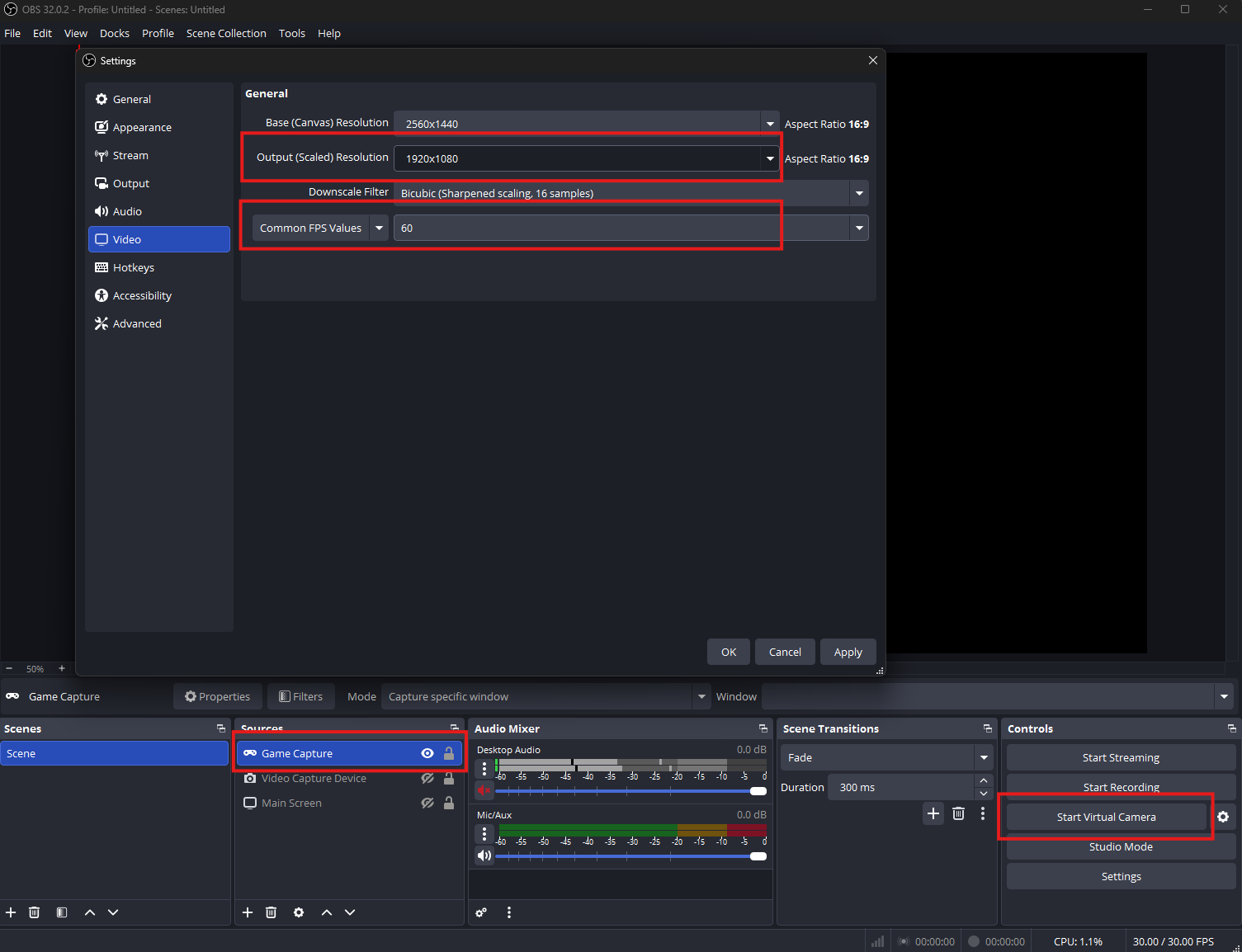This screenshot has width=1242, height=952.
Task: Open the Scene Collection menu
Action: pyautogui.click(x=226, y=33)
